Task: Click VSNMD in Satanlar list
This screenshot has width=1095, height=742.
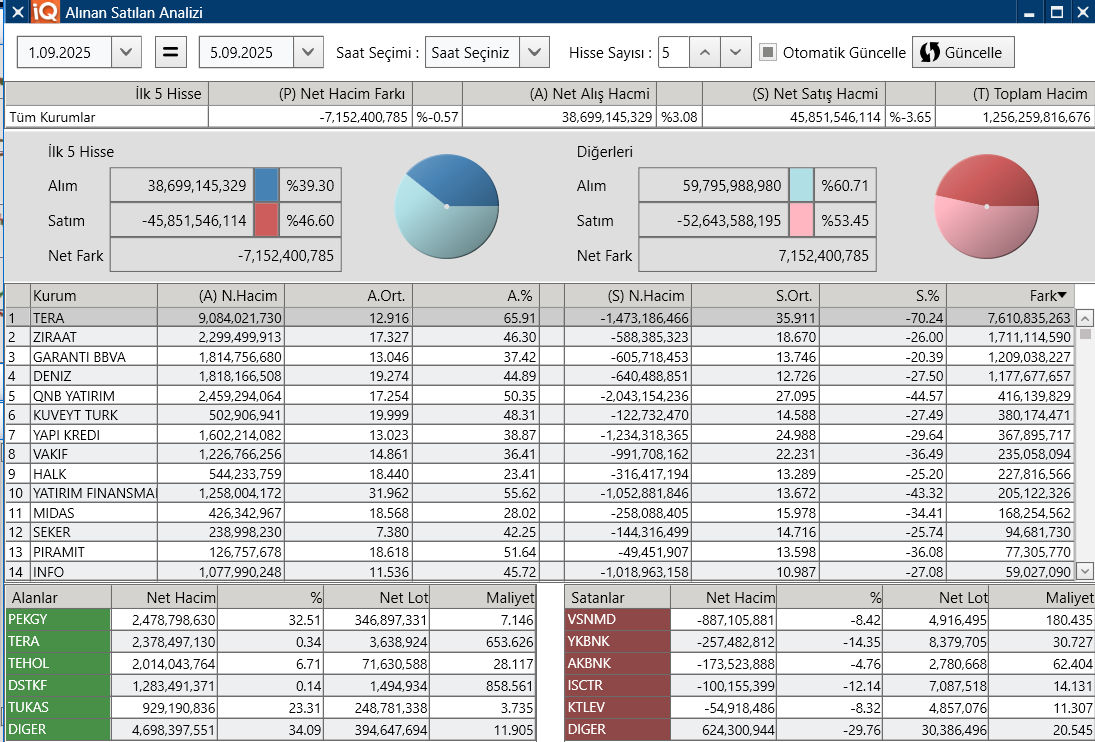Action: point(617,620)
